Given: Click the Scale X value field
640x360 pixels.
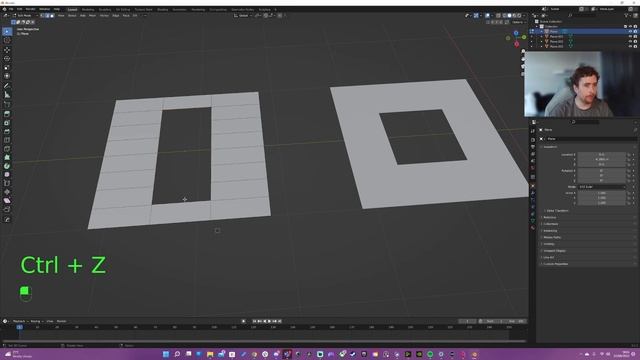Looking at the screenshot, I should pos(601,193).
